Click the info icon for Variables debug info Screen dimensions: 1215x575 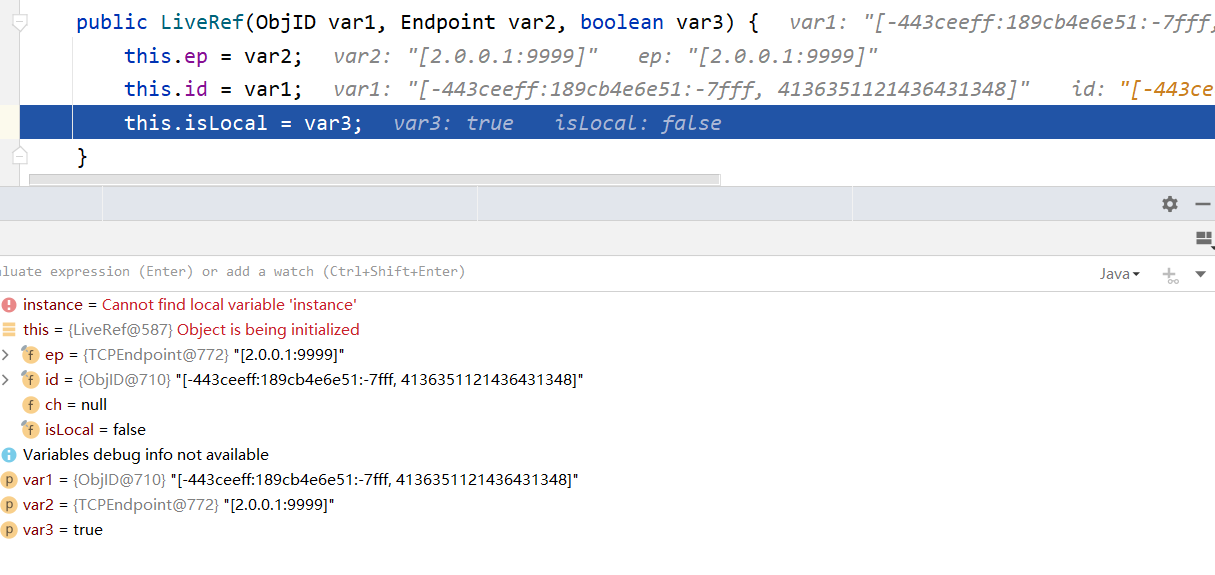9,454
